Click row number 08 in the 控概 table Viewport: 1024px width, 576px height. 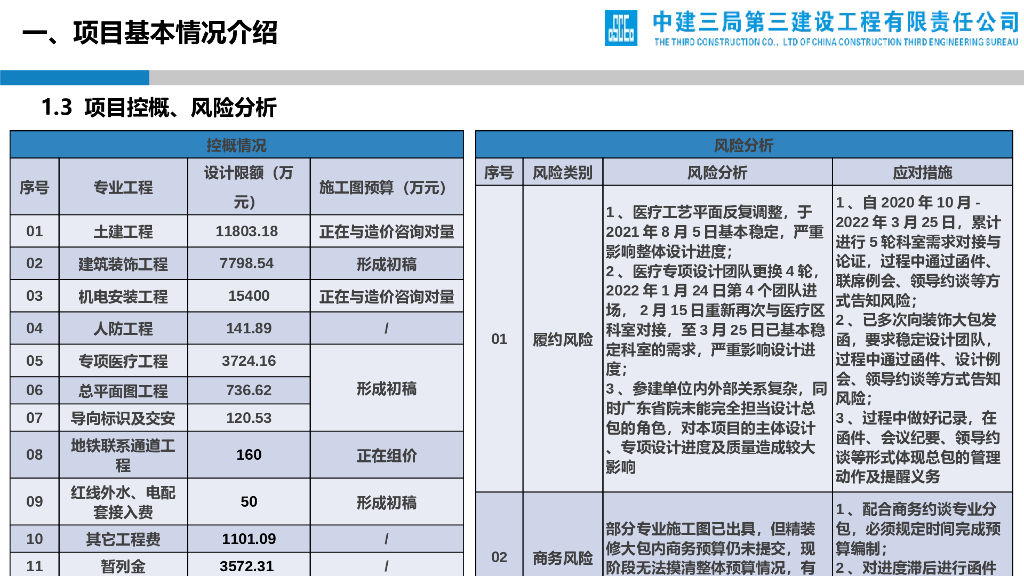[x=35, y=455]
